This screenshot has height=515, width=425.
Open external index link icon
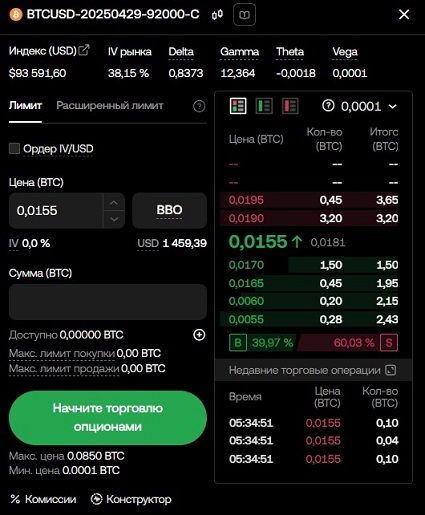click(84, 50)
